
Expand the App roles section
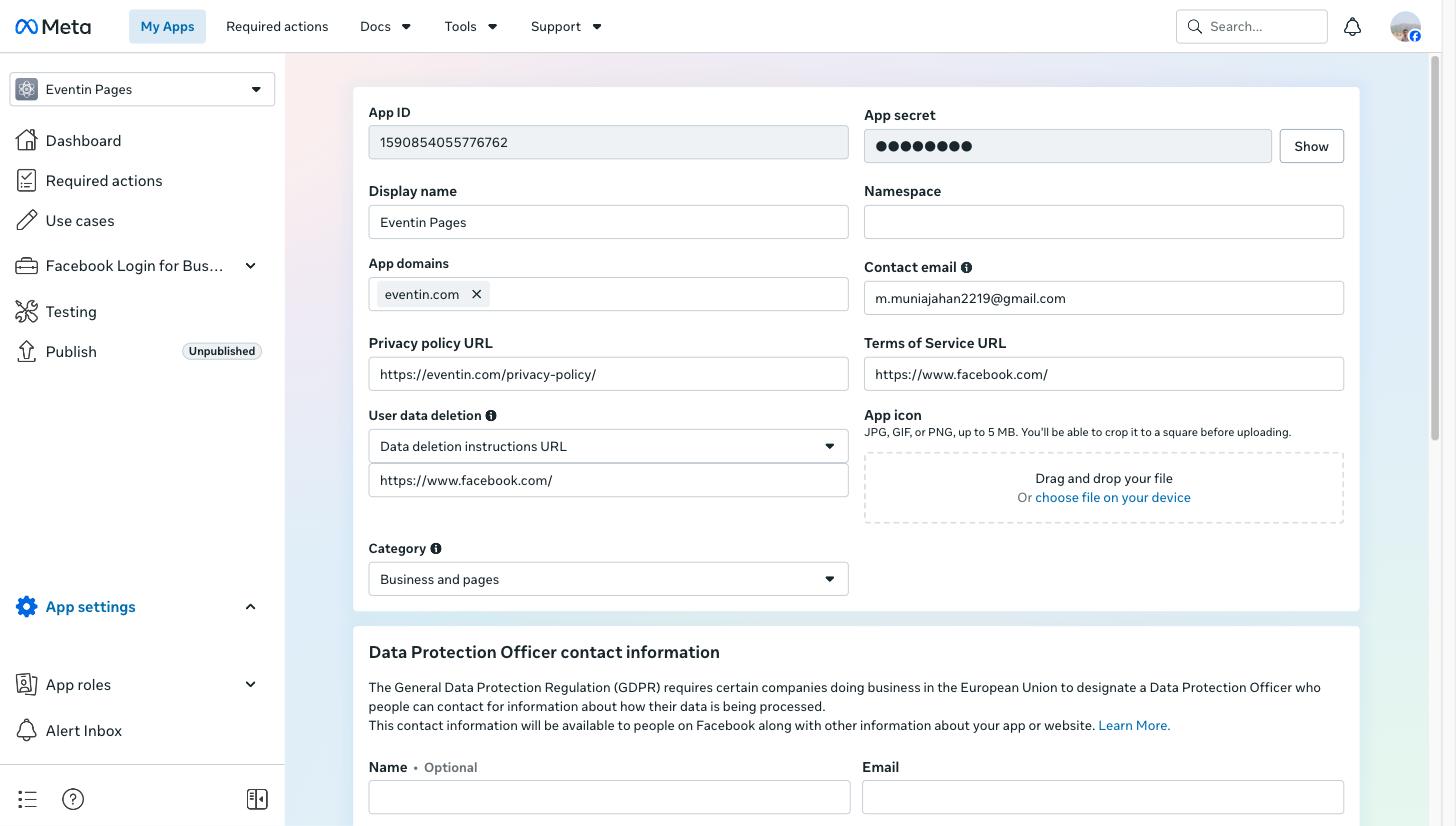(250, 685)
